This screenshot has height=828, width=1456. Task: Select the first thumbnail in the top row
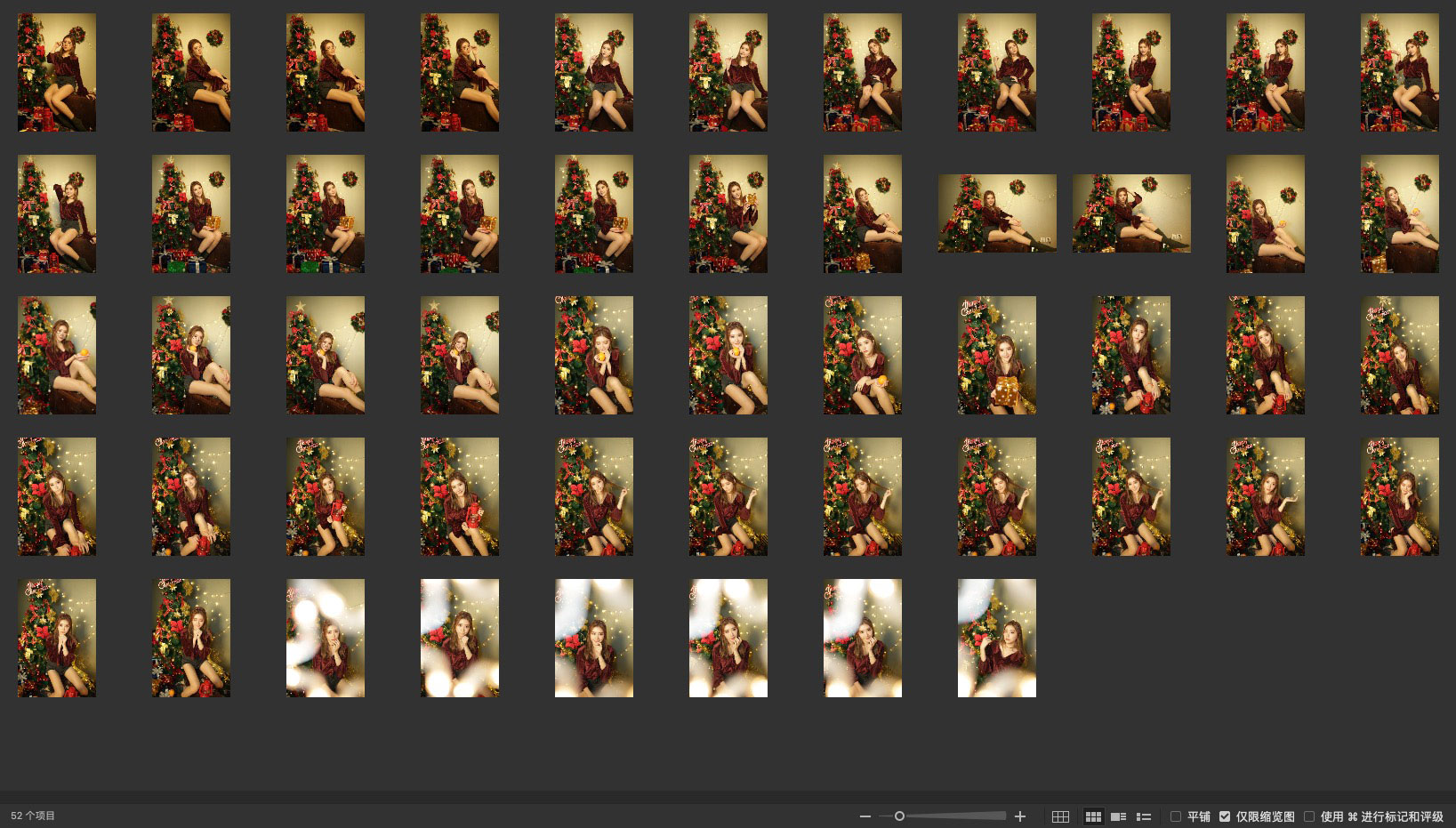point(57,72)
